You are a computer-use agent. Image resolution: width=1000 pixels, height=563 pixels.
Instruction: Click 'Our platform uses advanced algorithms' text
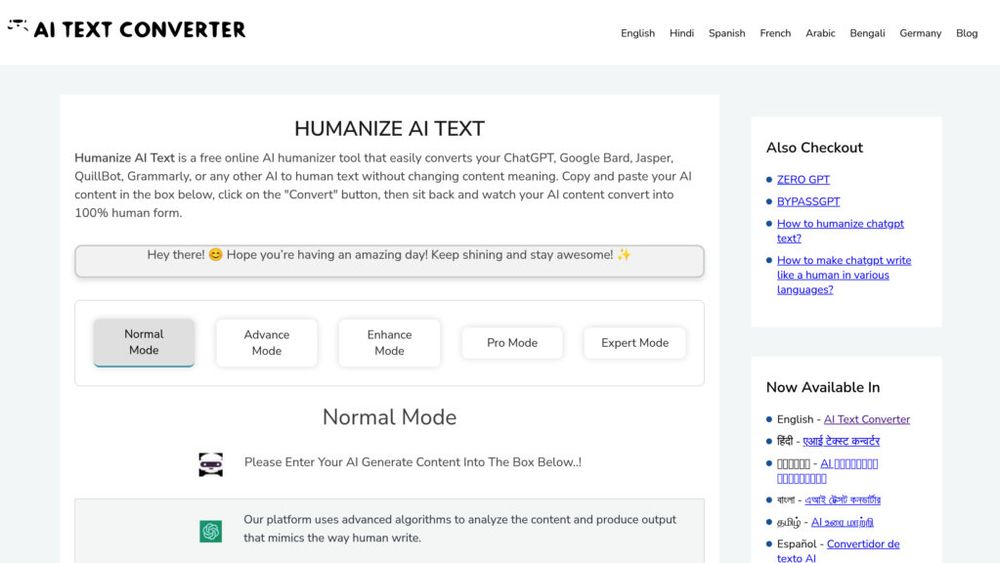click(x=459, y=529)
